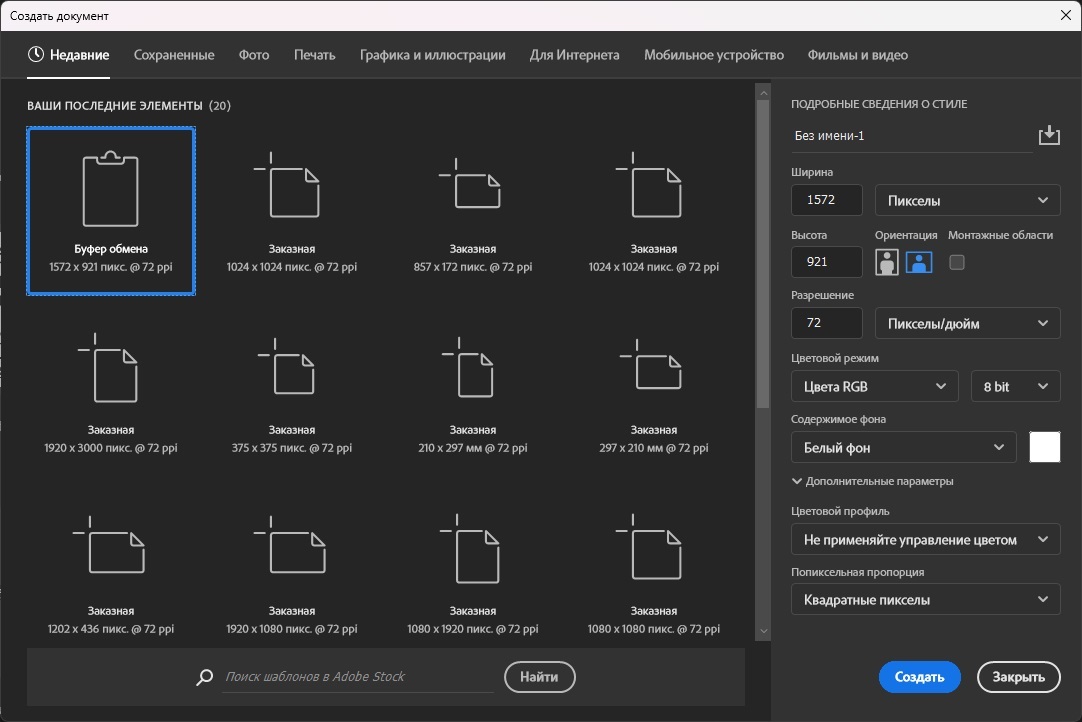
Task: Choose the 375 x 375 пикс. preset
Action: point(291,392)
